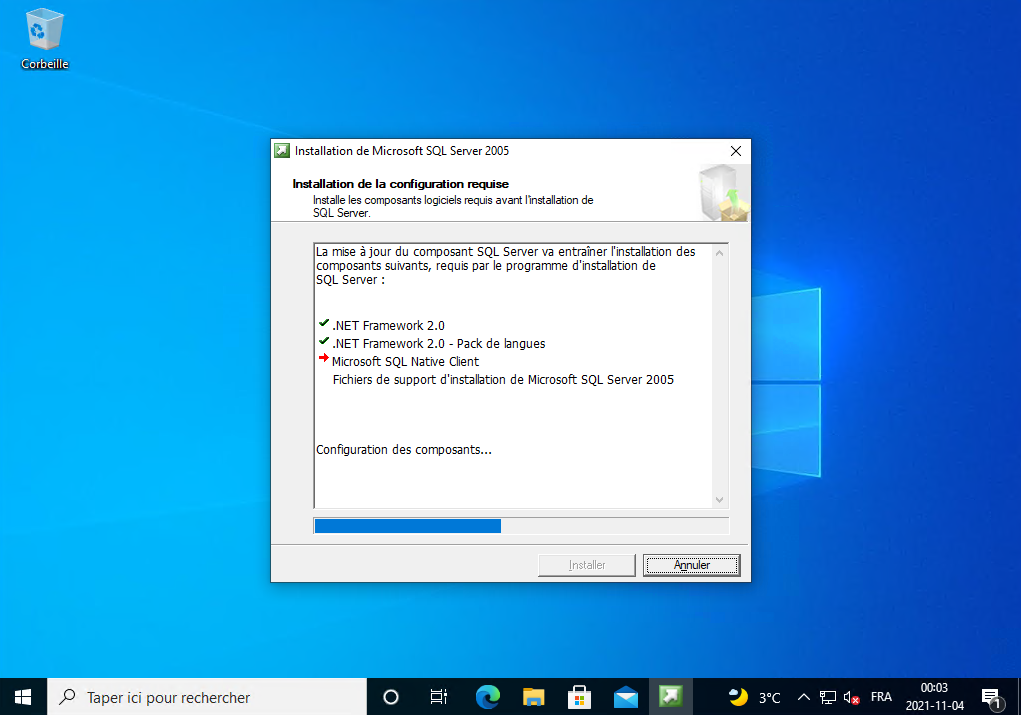Launch Microsoft Edge from the taskbar
Screen dimensions: 1021x715
[x=486, y=697]
